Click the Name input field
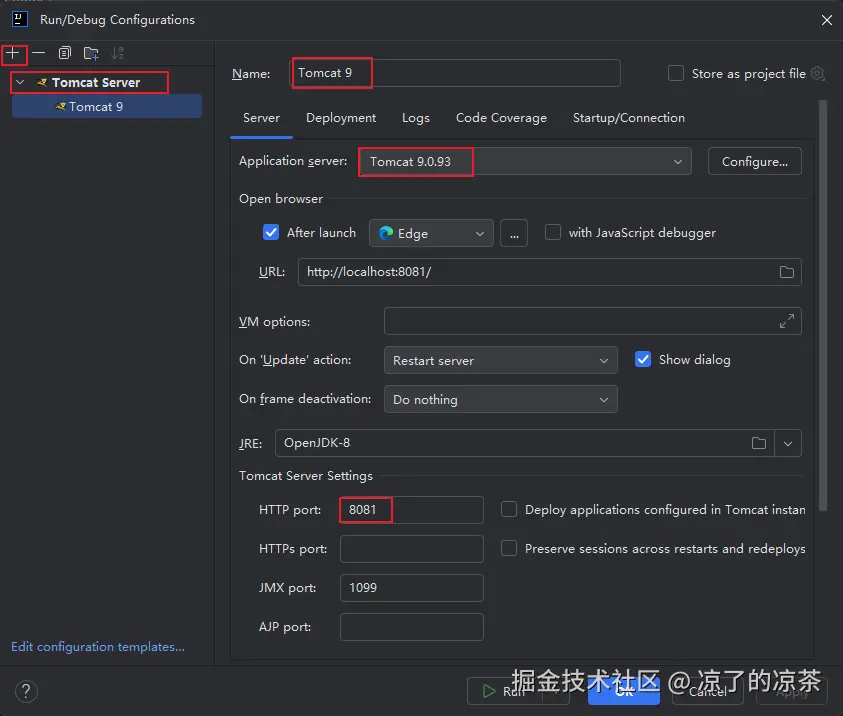 455,73
